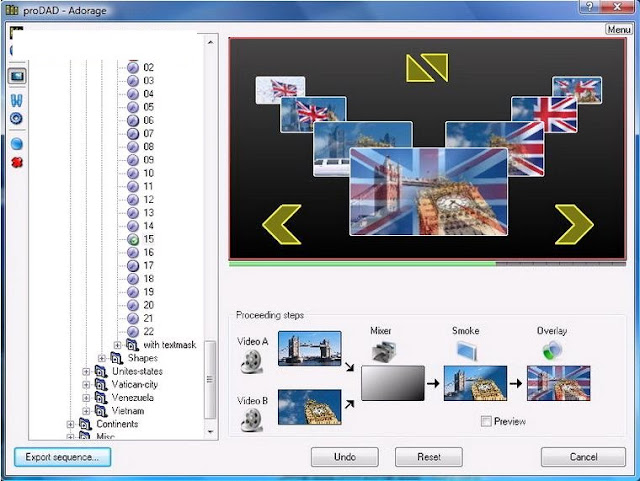Select effect 06 in the tree
The image size is (640, 481).
pos(141,120)
